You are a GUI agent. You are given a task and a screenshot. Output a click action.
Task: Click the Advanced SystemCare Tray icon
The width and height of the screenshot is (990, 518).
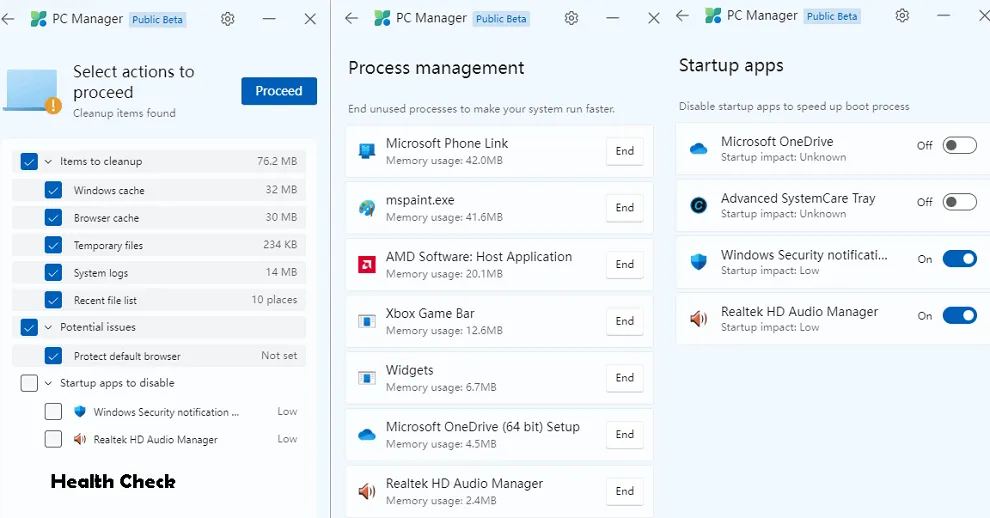(x=699, y=205)
